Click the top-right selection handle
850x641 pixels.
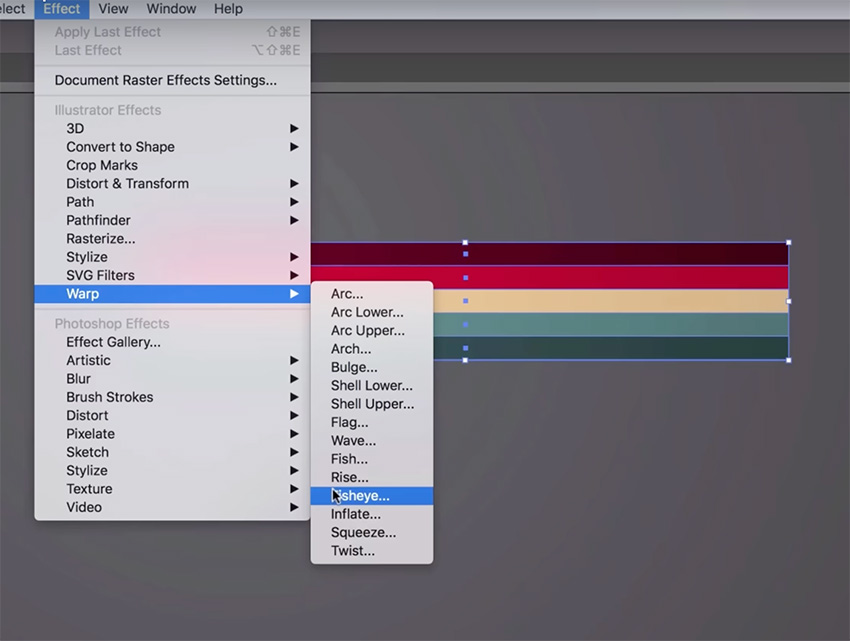point(789,242)
